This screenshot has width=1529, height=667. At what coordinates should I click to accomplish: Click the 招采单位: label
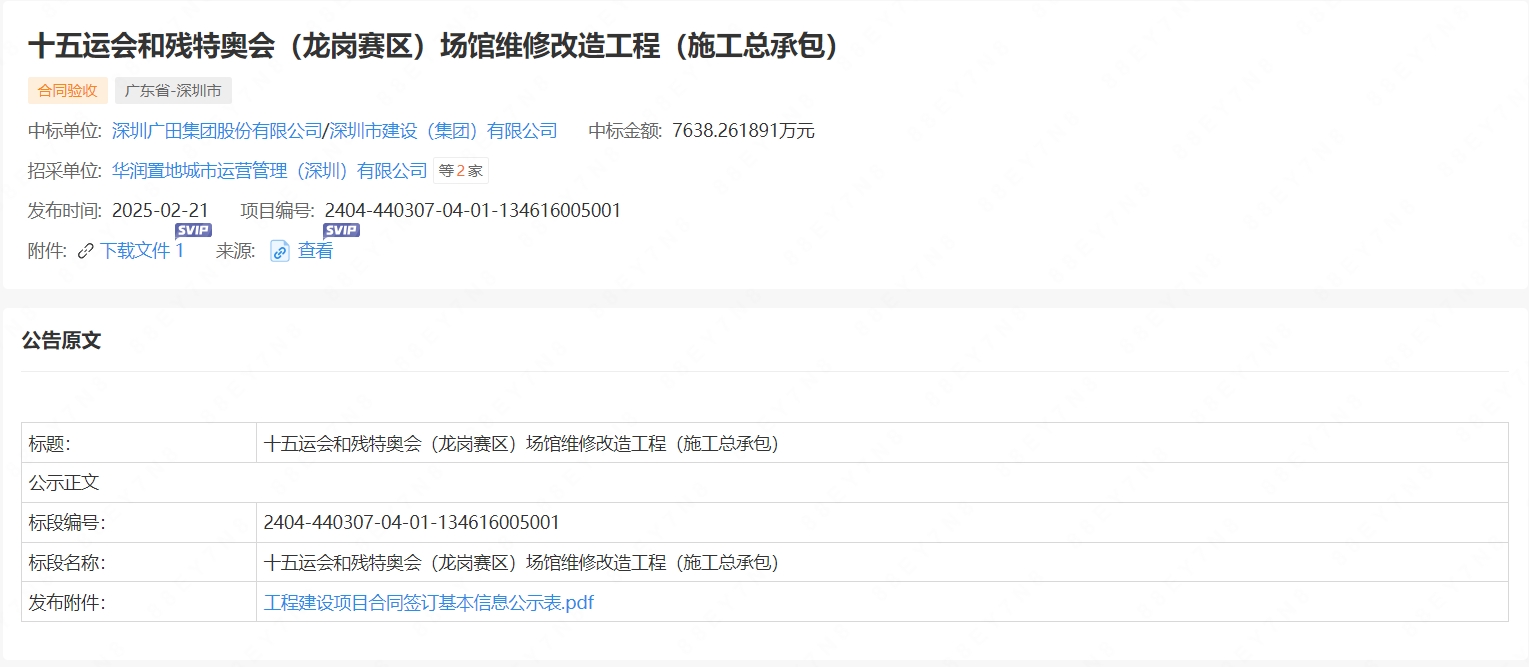point(65,171)
